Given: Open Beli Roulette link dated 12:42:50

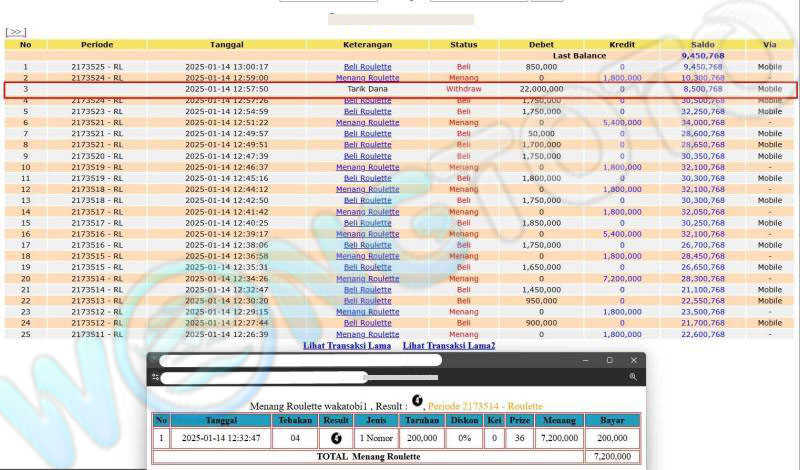Looking at the screenshot, I should [367, 200].
